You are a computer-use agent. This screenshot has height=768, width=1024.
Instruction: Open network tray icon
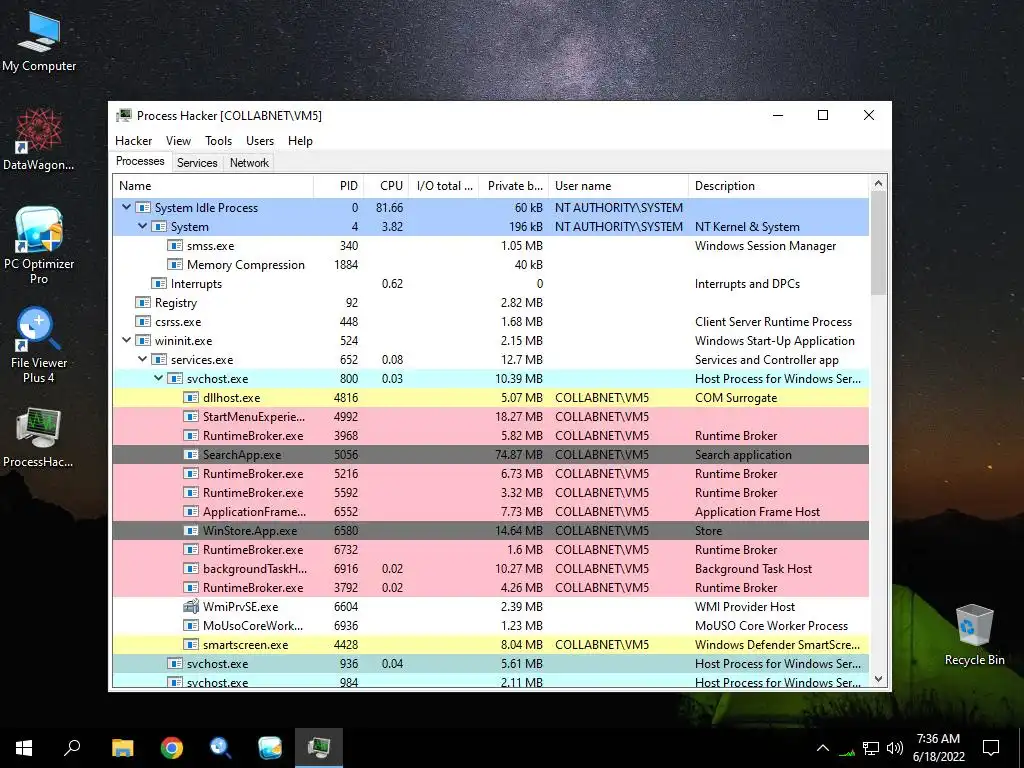871,748
